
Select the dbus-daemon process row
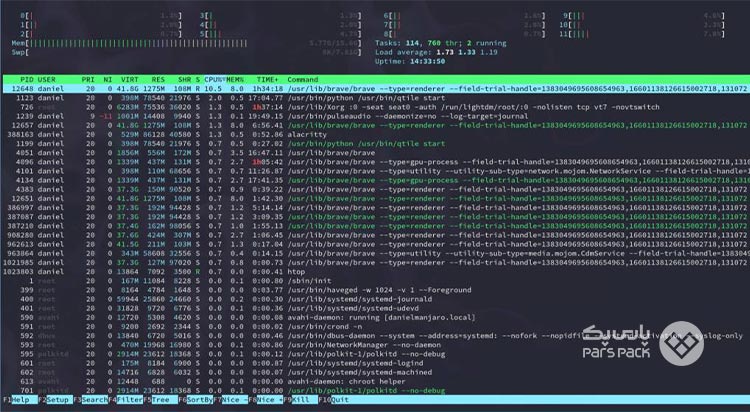pyautogui.click(x=376, y=335)
